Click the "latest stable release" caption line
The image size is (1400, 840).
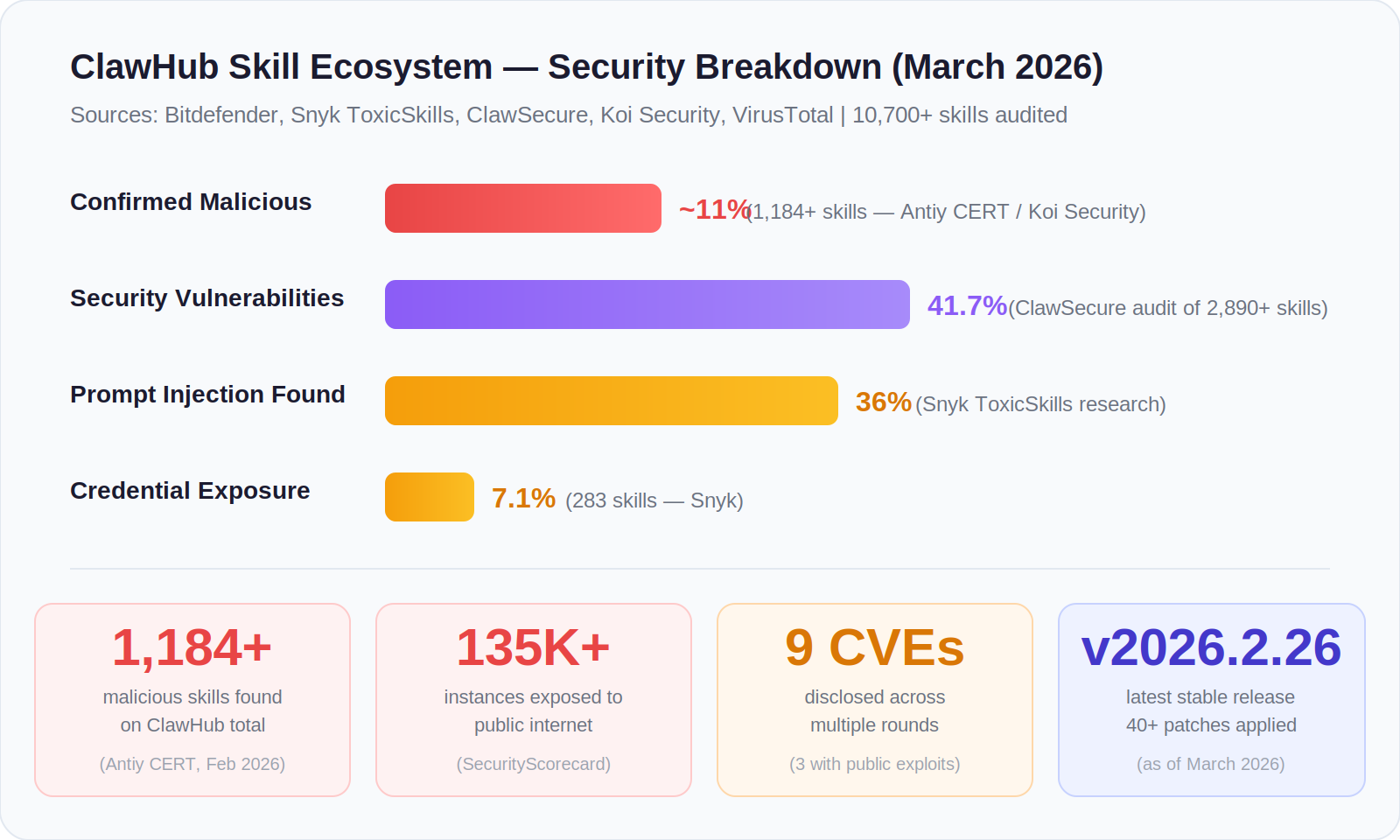(x=1211, y=697)
